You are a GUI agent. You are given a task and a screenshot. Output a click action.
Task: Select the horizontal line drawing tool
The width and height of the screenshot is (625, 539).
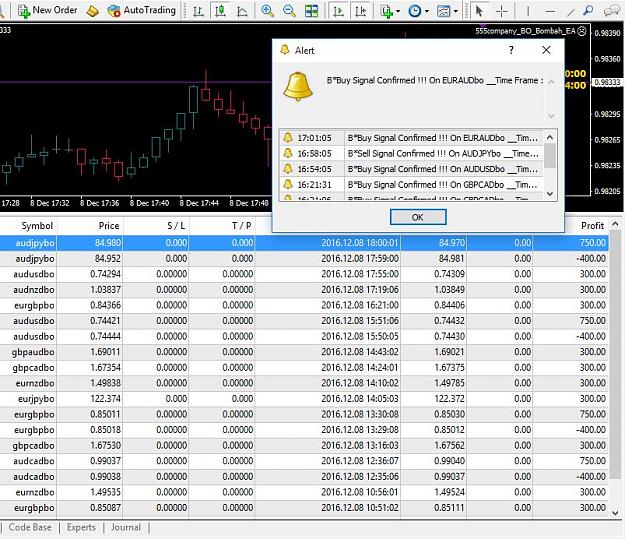[550, 11]
